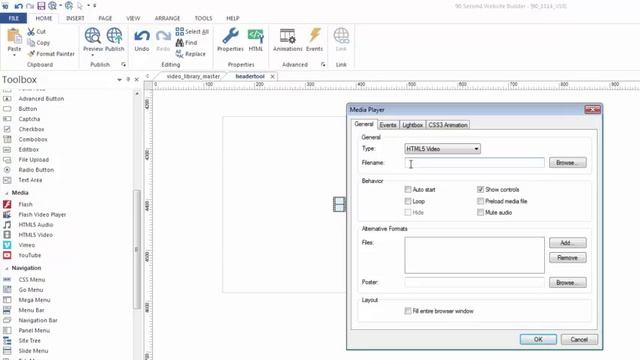This screenshot has width=640, height=360.
Task: Switch to video_library_master document tab
Action: 193,76
